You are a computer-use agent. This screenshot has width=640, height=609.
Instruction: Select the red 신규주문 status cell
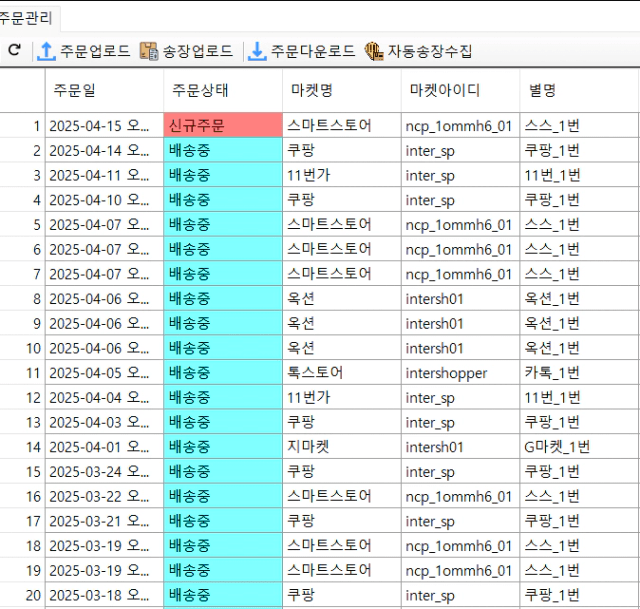[x=223, y=125]
